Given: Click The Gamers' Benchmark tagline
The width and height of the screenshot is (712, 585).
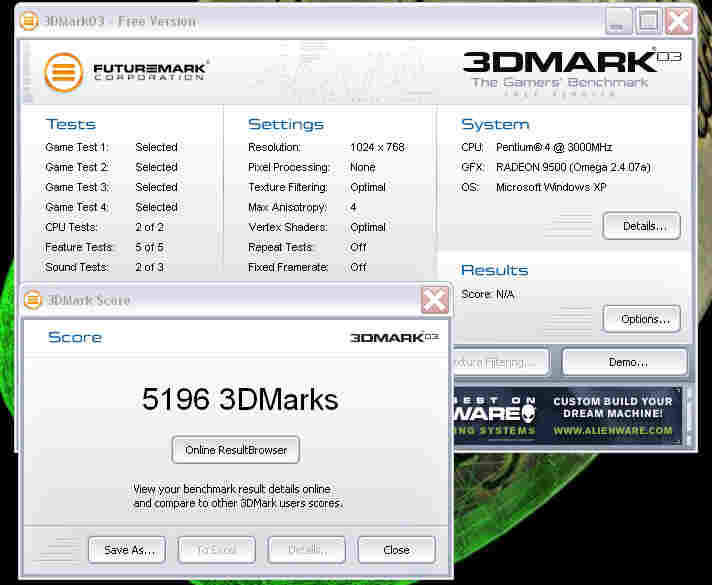Looking at the screenshot, I should (x=560, y=82).
